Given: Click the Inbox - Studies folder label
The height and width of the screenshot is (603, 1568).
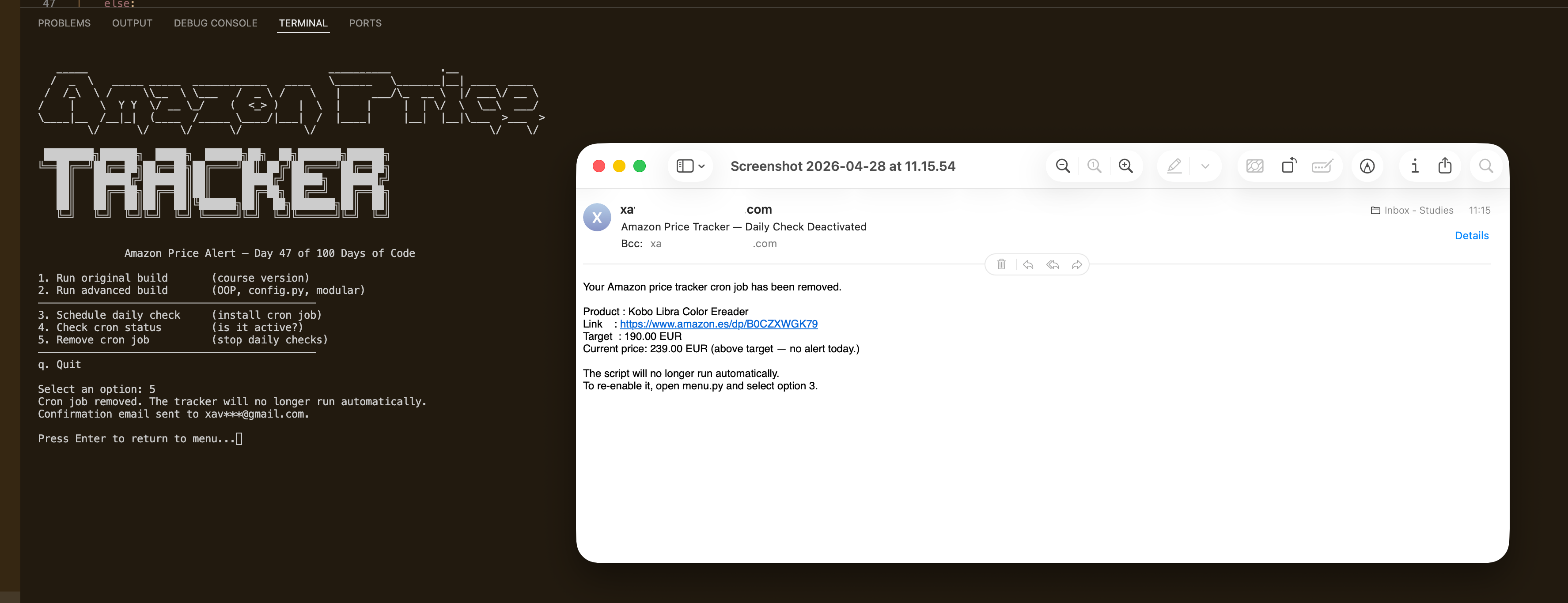Looking at the screenshot, I should pos(1412,211).
